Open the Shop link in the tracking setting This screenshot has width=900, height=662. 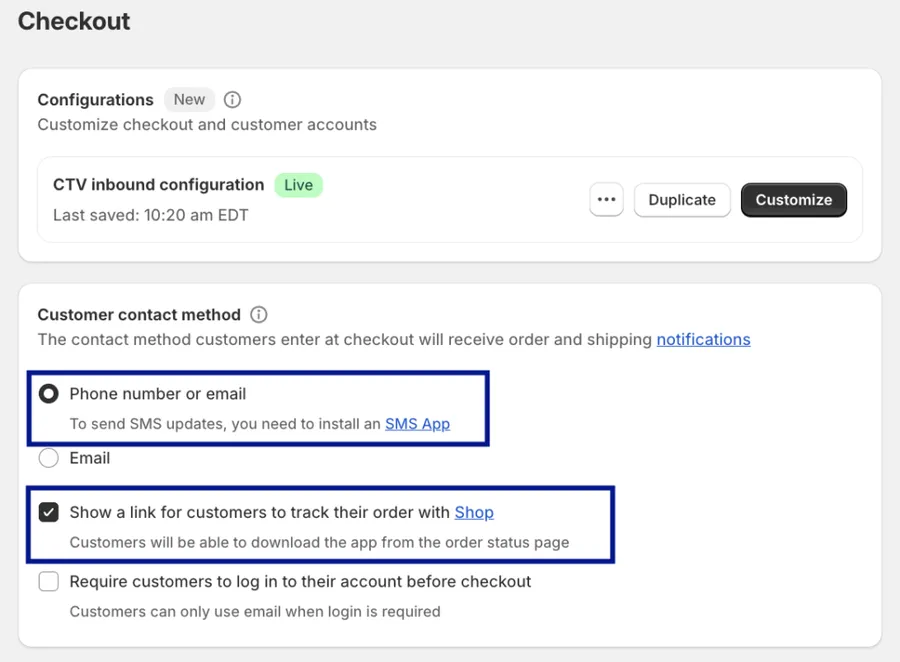473,512
